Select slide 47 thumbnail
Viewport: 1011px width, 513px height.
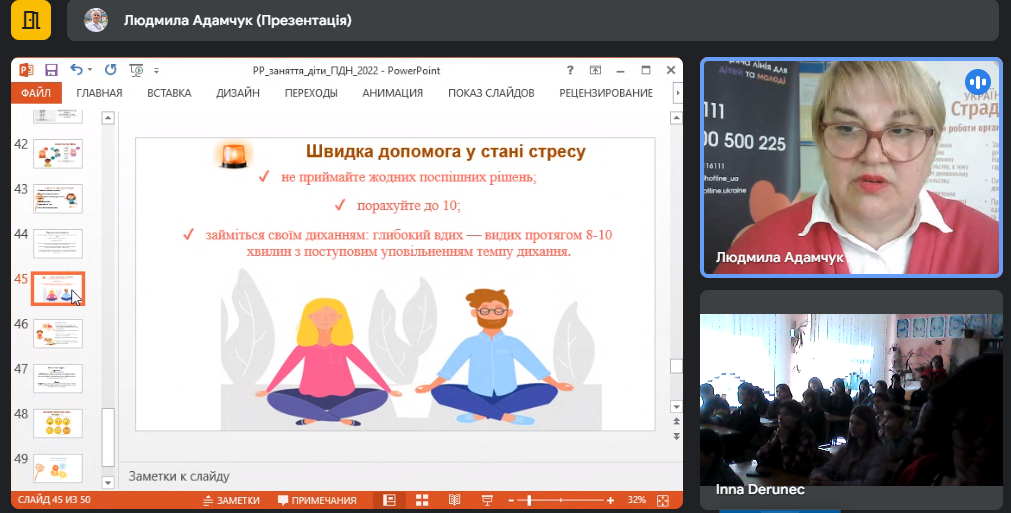coord(58,378)
